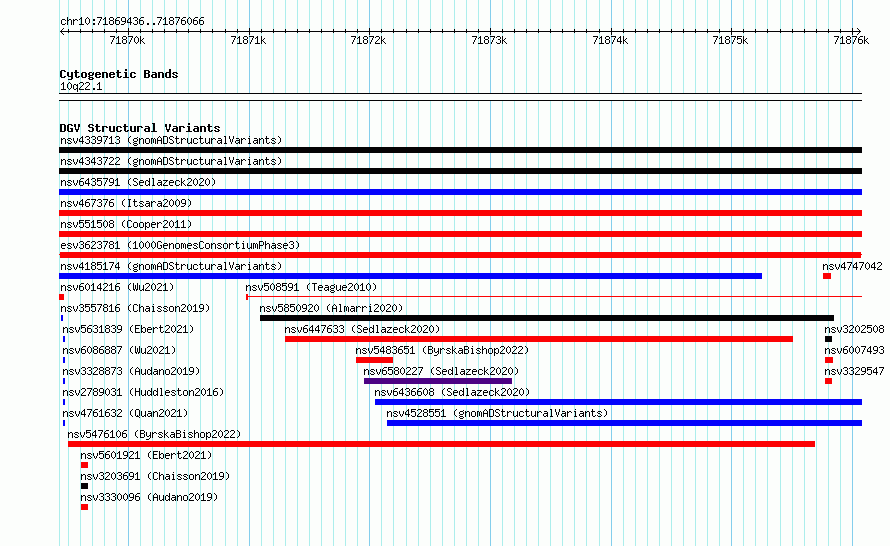Image resolution: width=890 pixels, height=546 pixels.
Task: Select the red bar of nsv6447633
Action: coord(539,339)
